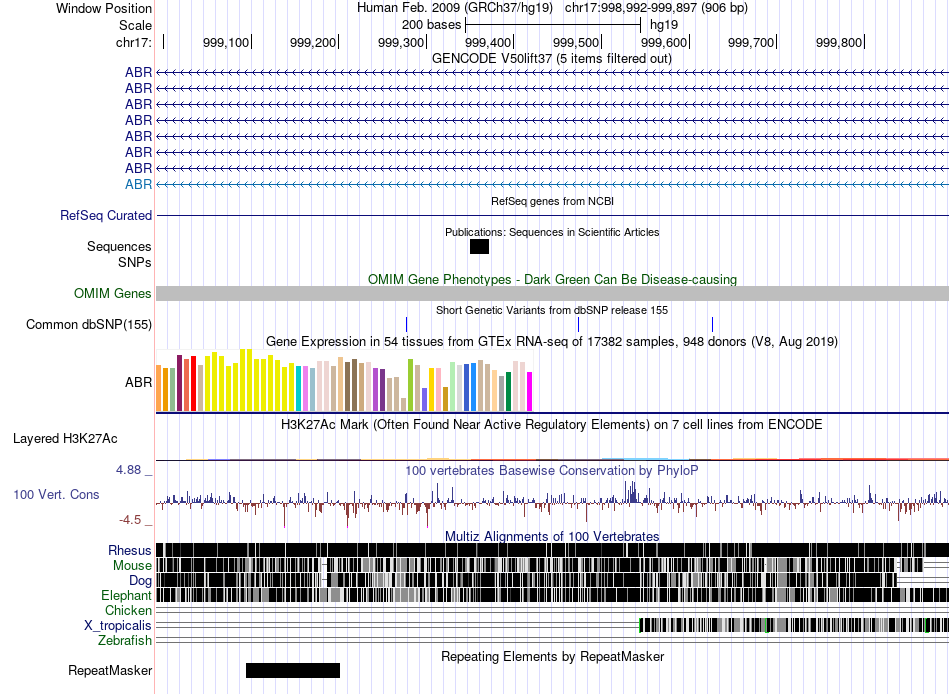This screenshot has width=950, height=694.
Task: Click the Chicken species label
Action: [x=128, y=610]
